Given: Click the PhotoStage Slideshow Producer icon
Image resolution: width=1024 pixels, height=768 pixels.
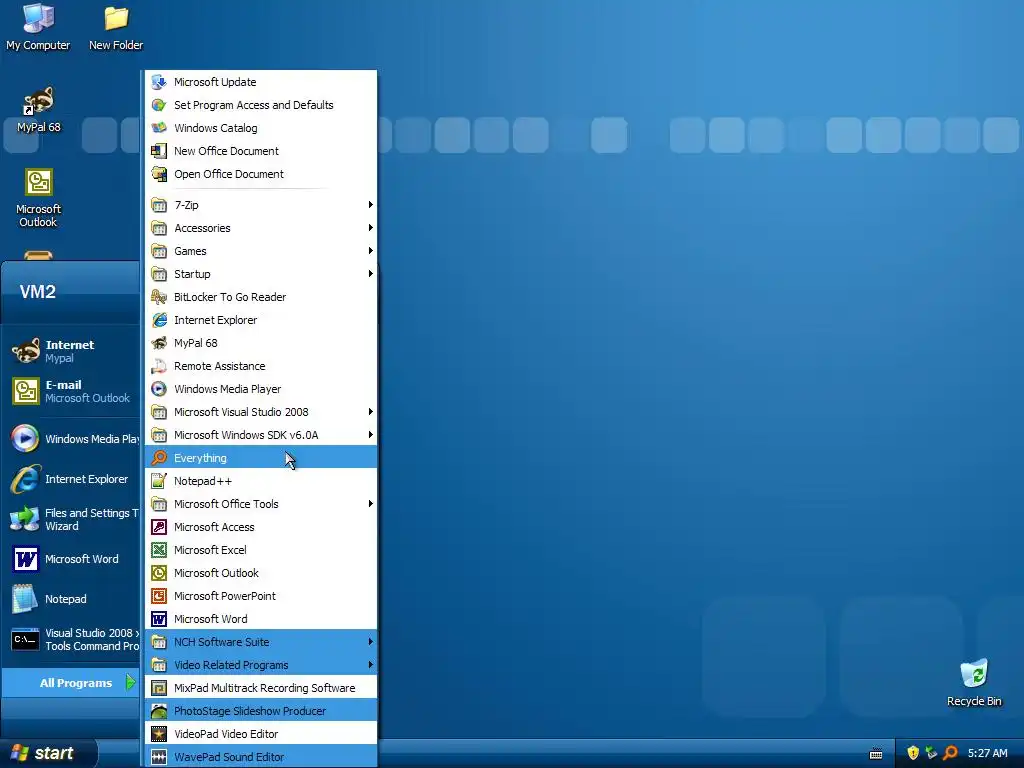Looking at the screenshot, I should click(159, 711).
